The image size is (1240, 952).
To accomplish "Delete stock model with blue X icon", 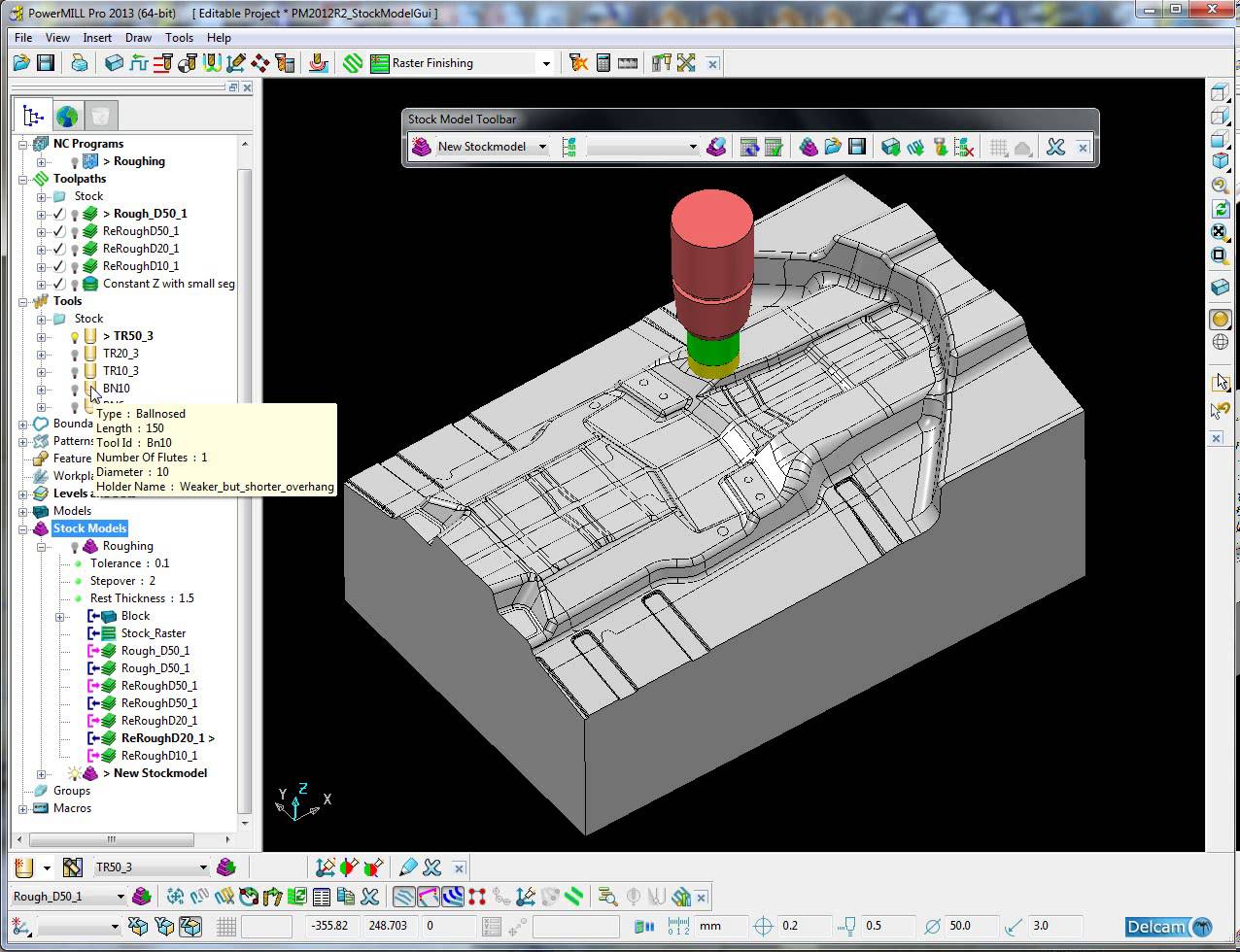I will pos(1055,147).
